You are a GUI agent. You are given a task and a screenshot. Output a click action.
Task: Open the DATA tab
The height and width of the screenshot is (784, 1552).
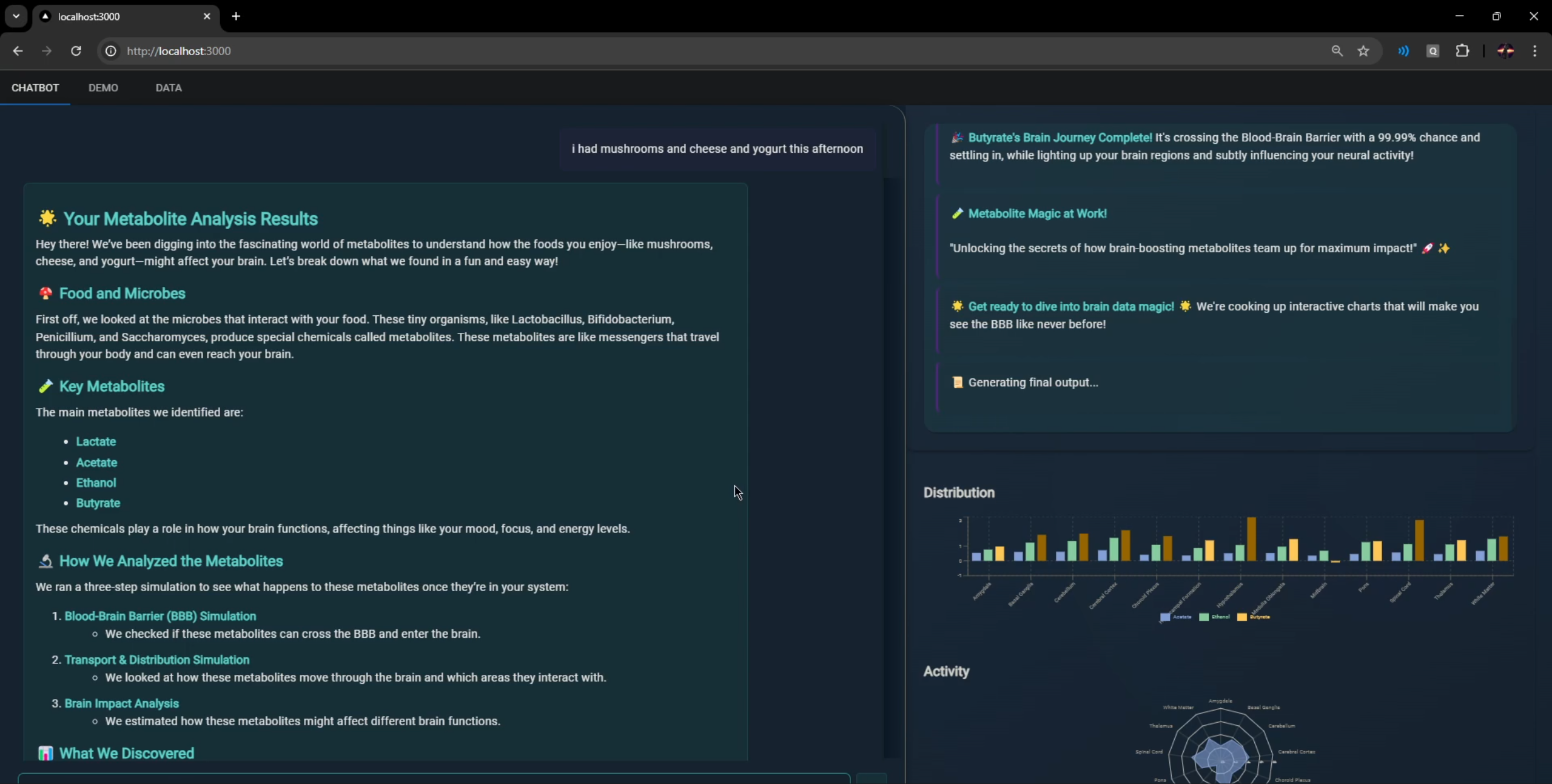(x=168, y=87)
